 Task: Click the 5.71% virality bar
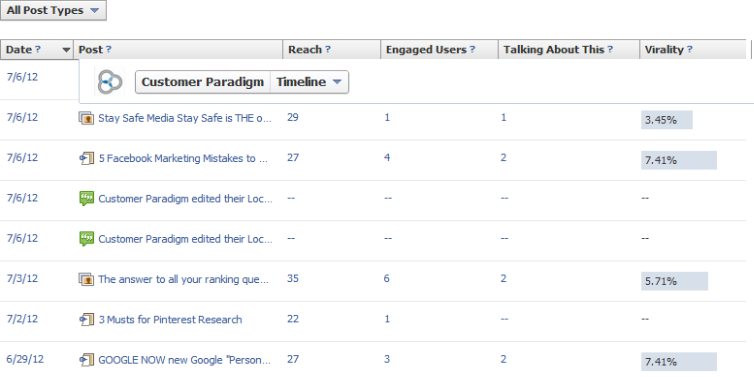674,282
